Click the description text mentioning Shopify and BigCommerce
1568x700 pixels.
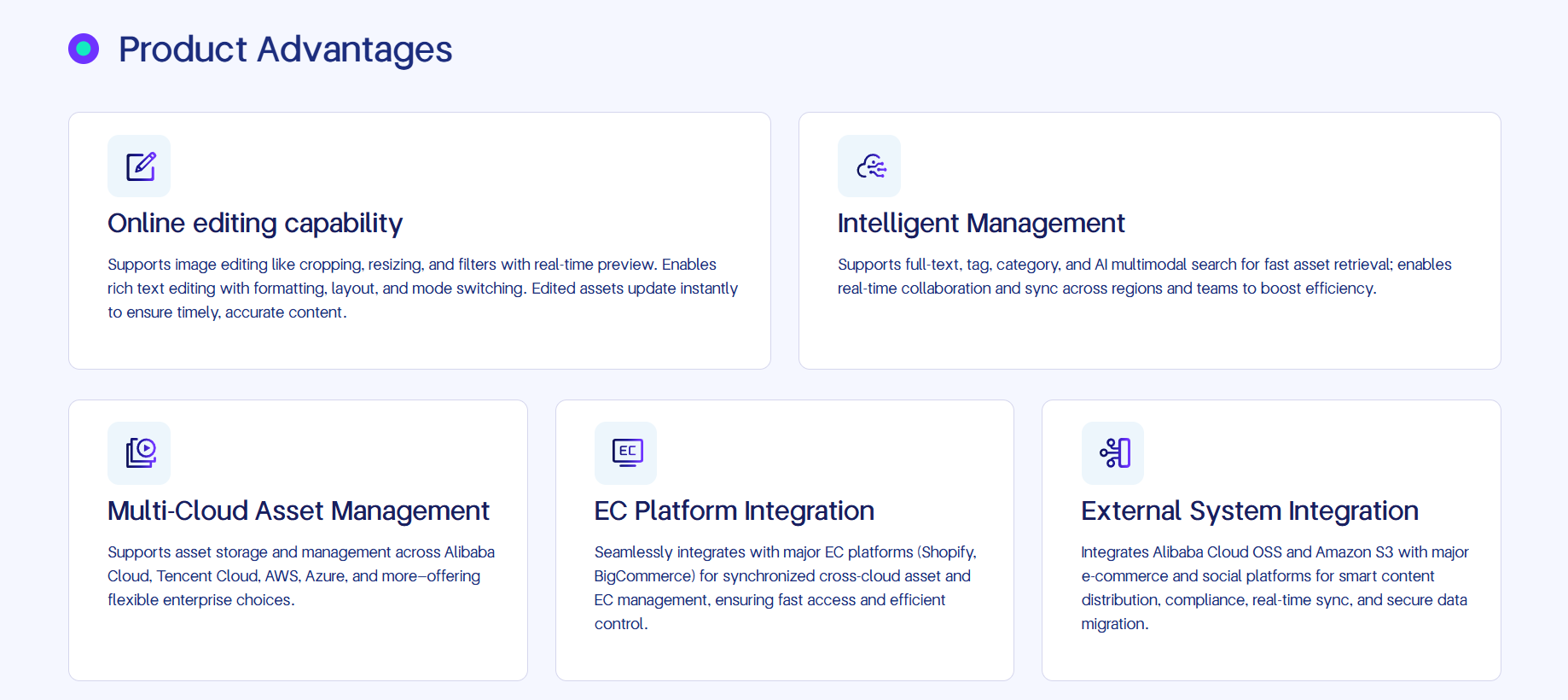click(x=784, y=587)
